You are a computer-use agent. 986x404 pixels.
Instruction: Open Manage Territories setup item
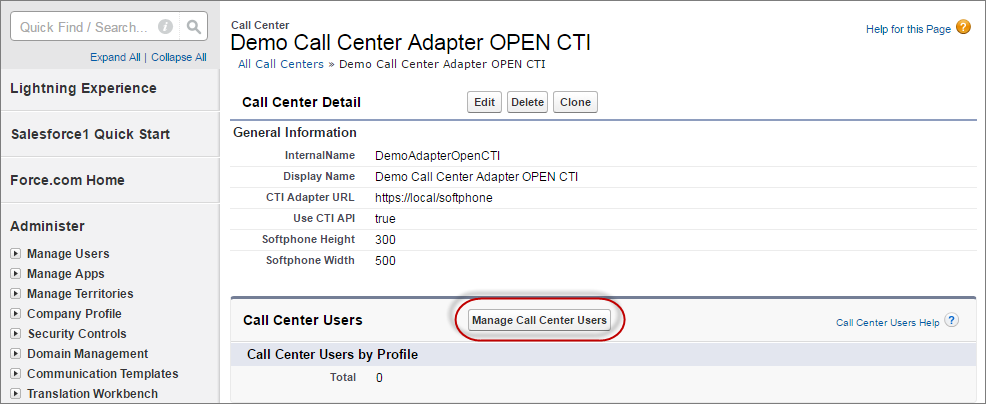tap(80, 293)
